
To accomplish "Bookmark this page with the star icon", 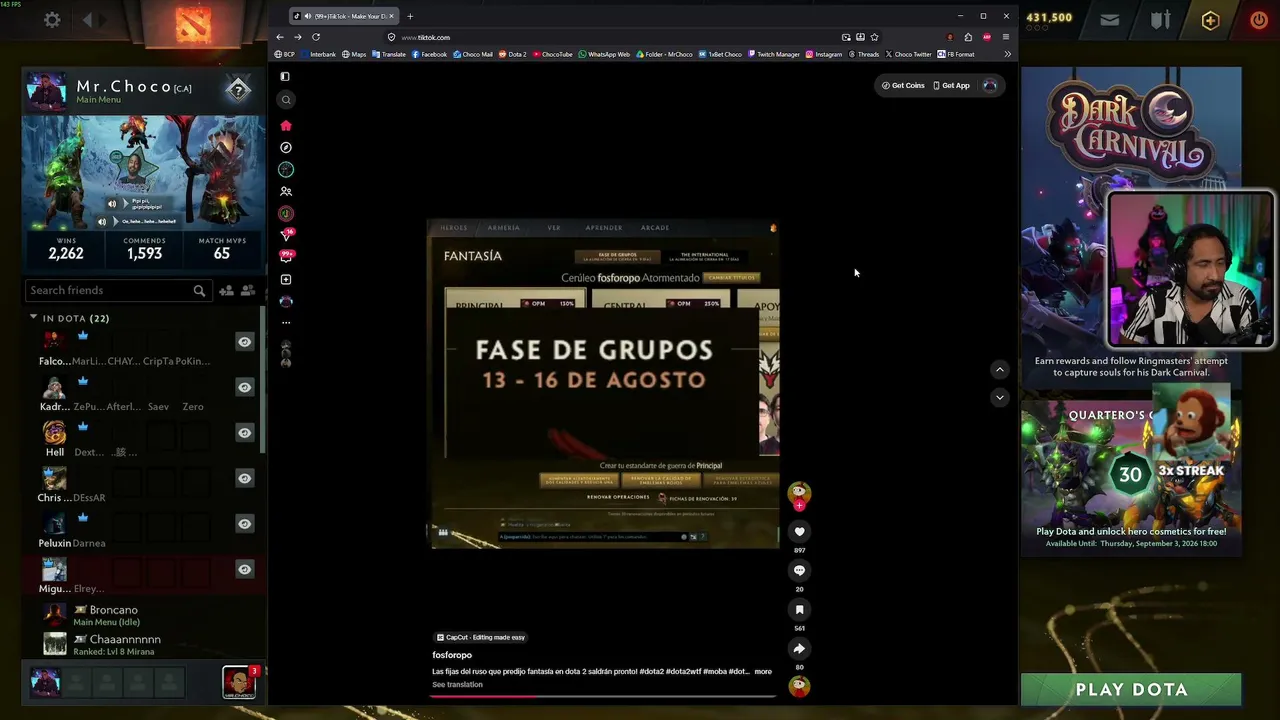I will click(x=874, y=37).
